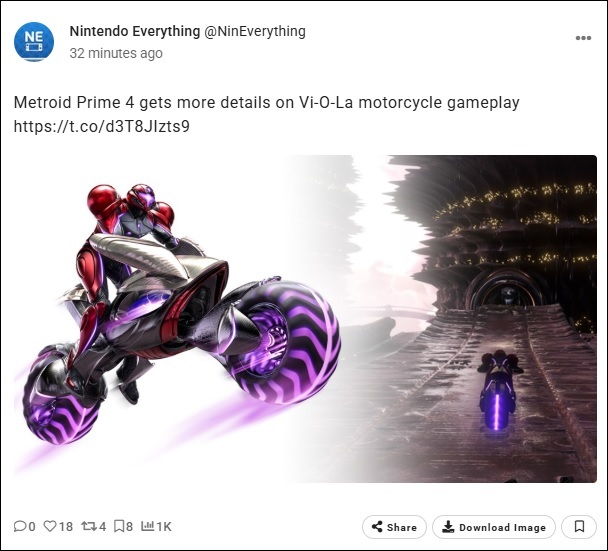Click the retweet arrows icon
608x551 pixels.
(x=88, y=526)
